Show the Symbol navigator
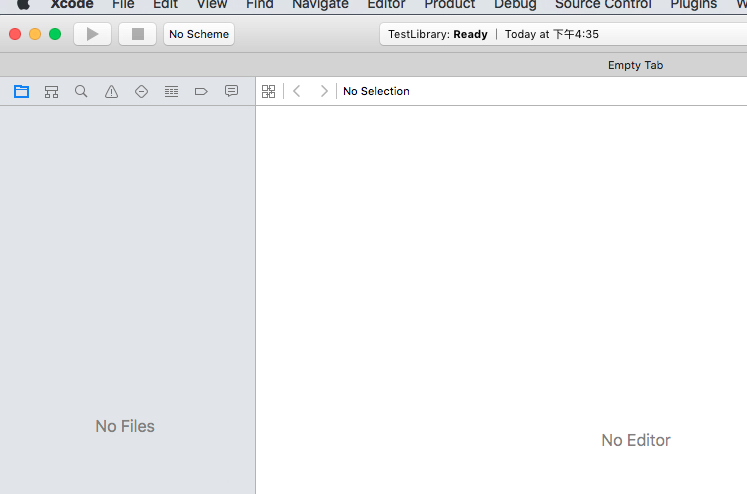The width and height of the screenshot is (747, 494). (52, 91)
